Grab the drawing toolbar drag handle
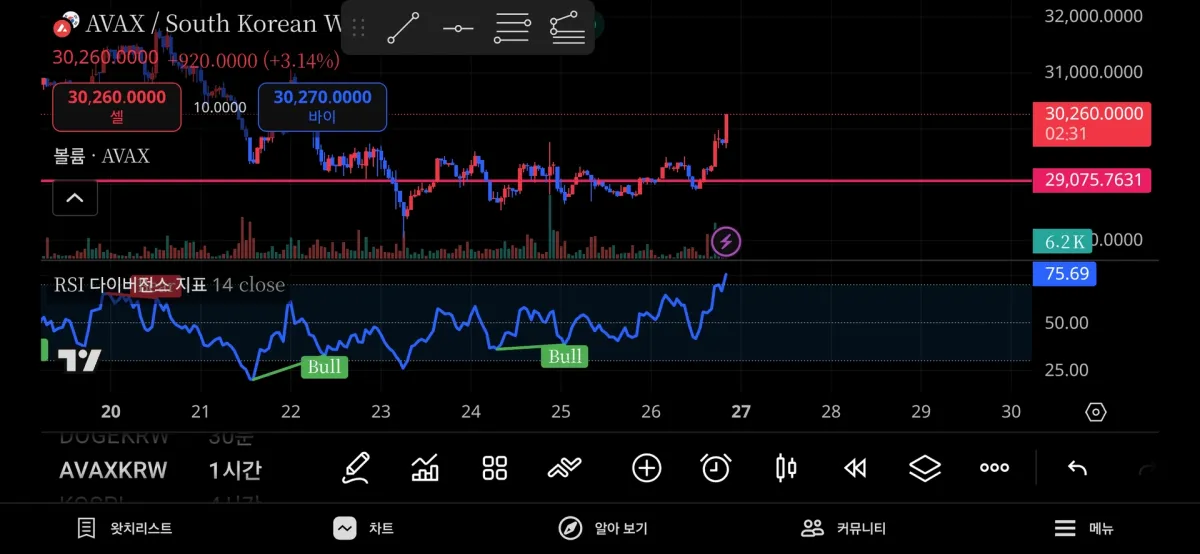The height and width of the screenshot is (554, 1200). click(x=359, y=28)
